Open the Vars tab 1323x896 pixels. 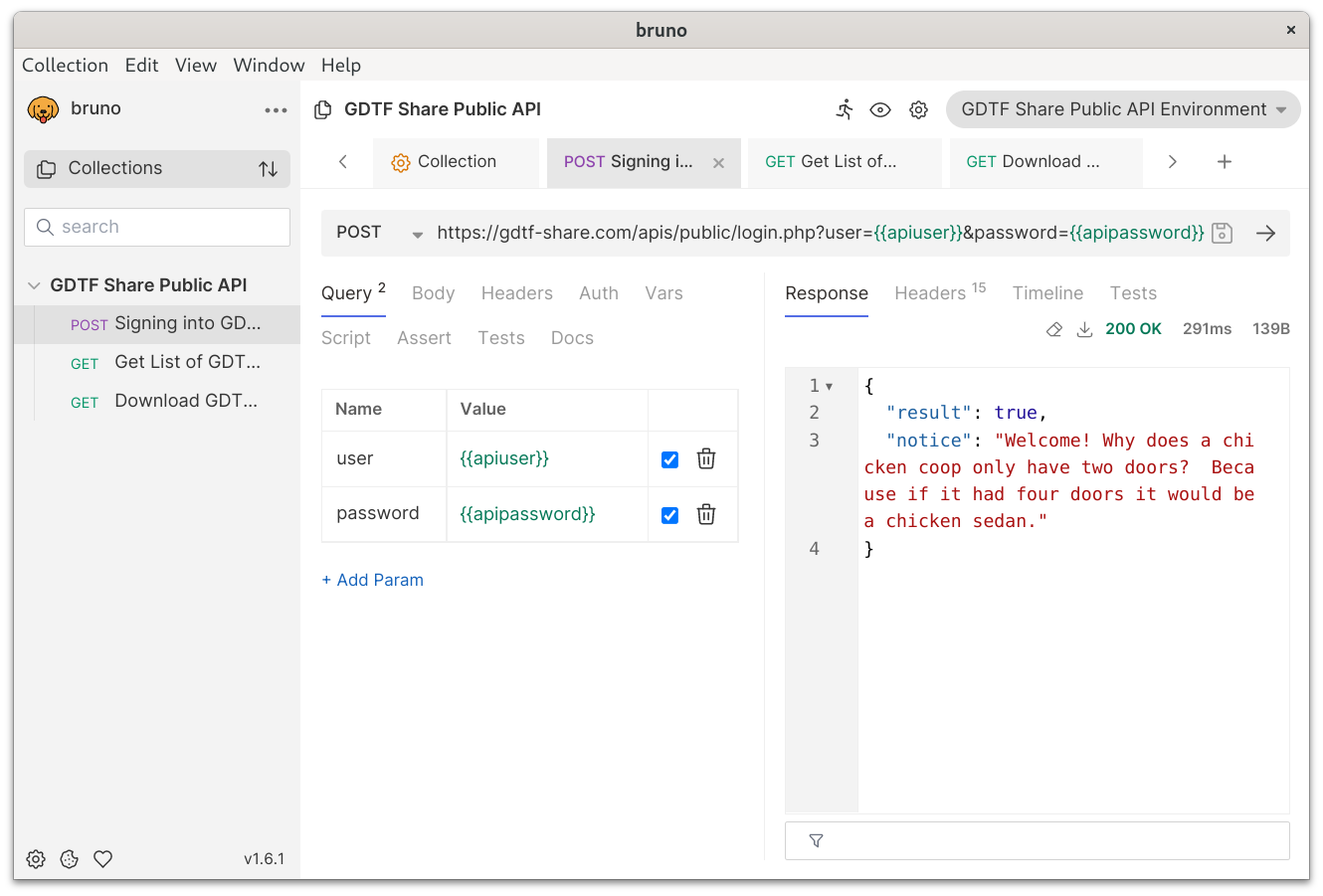663,293
